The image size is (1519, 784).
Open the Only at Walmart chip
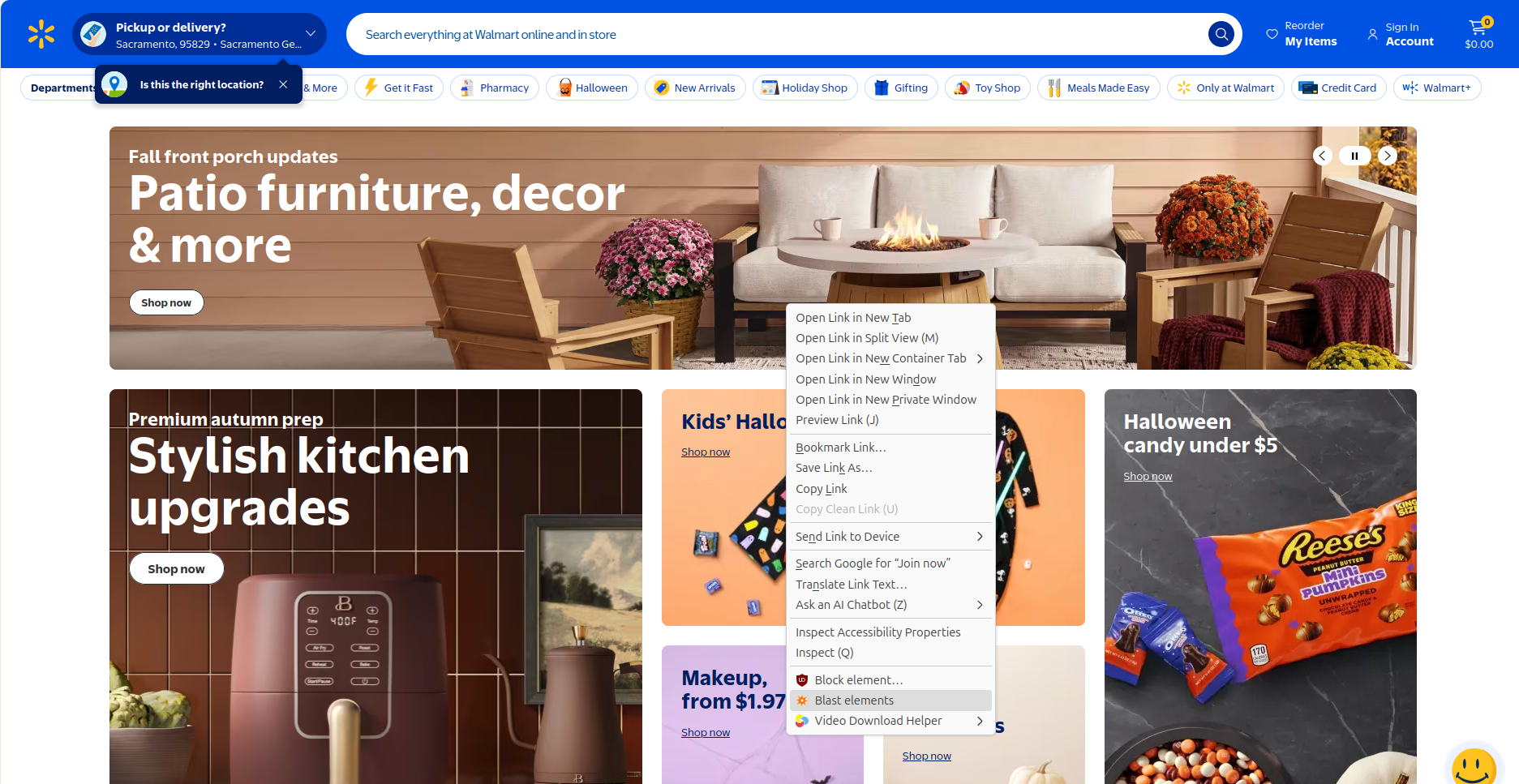(x=1225, y=88)
